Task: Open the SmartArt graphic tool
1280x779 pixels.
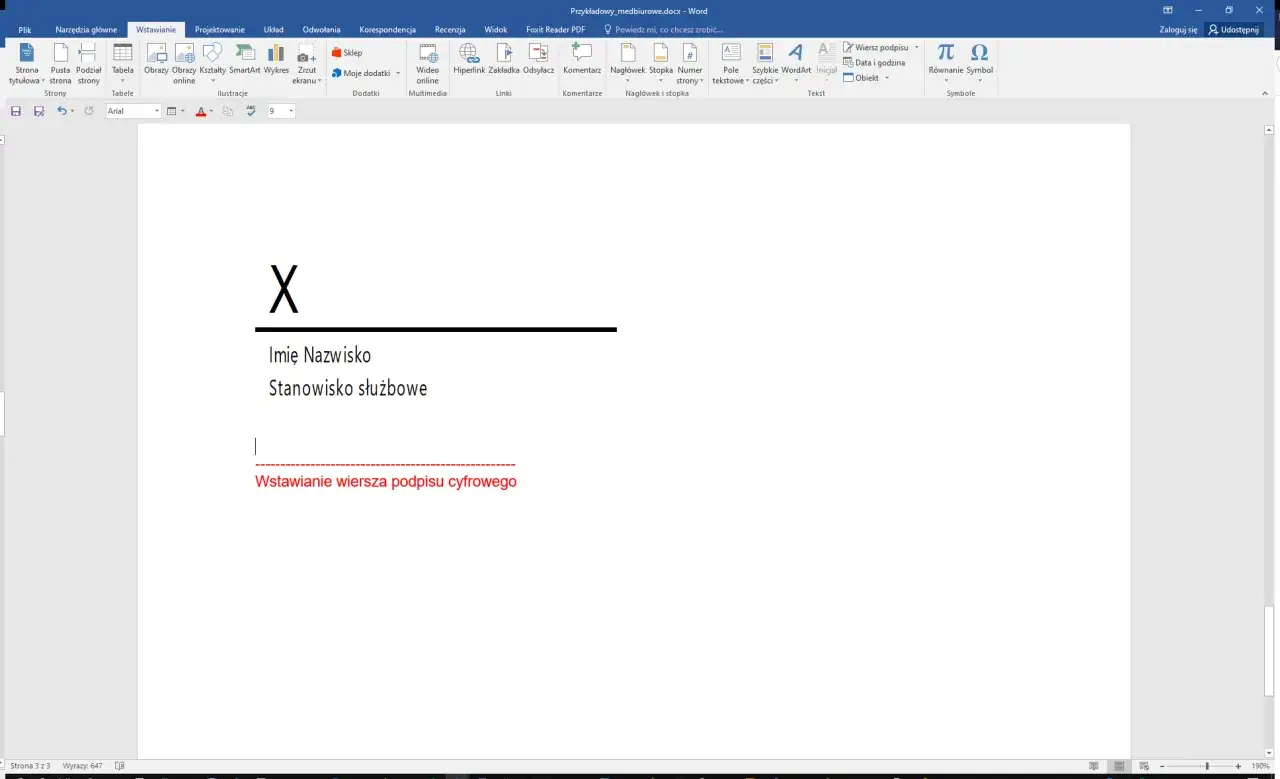Action: (244, 60)
